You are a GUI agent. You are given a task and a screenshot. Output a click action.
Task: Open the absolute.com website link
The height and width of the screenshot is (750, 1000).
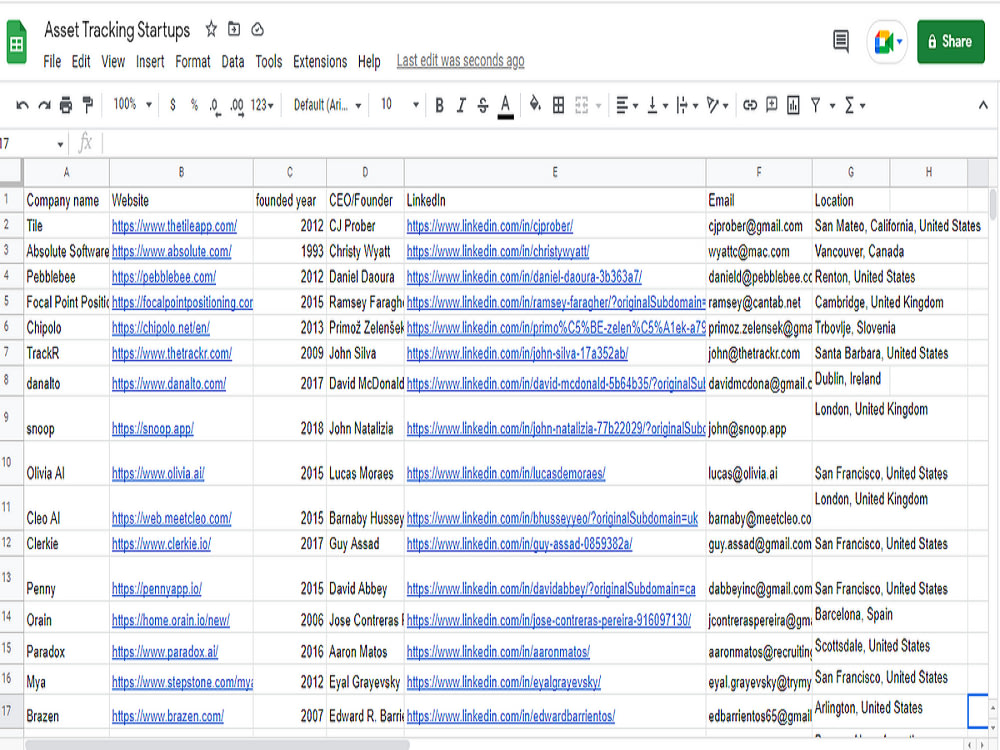click(172, 251)
